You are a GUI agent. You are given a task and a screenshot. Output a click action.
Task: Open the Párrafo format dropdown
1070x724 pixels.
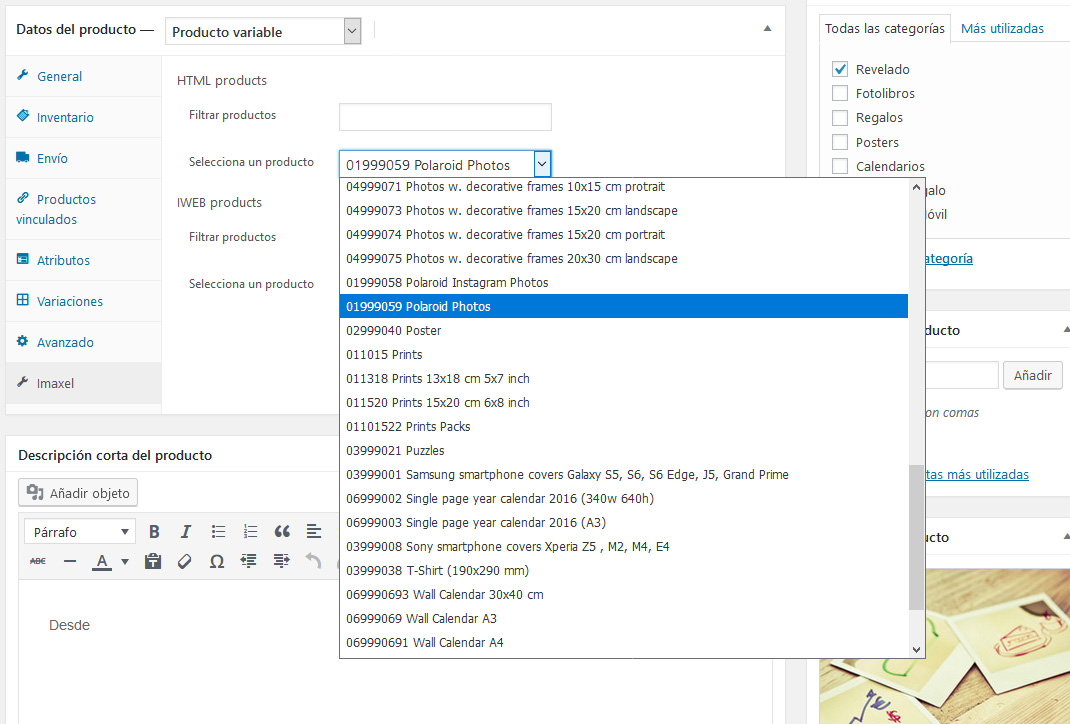pos(80,532)
